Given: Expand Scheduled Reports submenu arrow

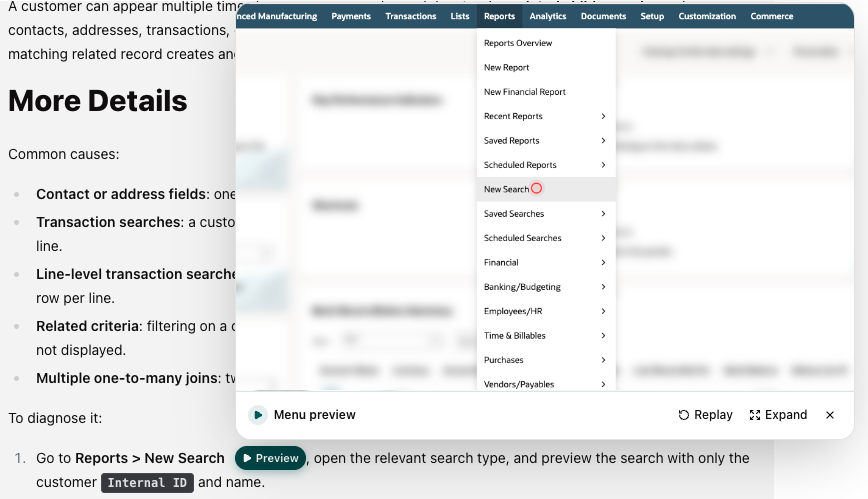Looking at the screenshot, I should click(603, 164).
